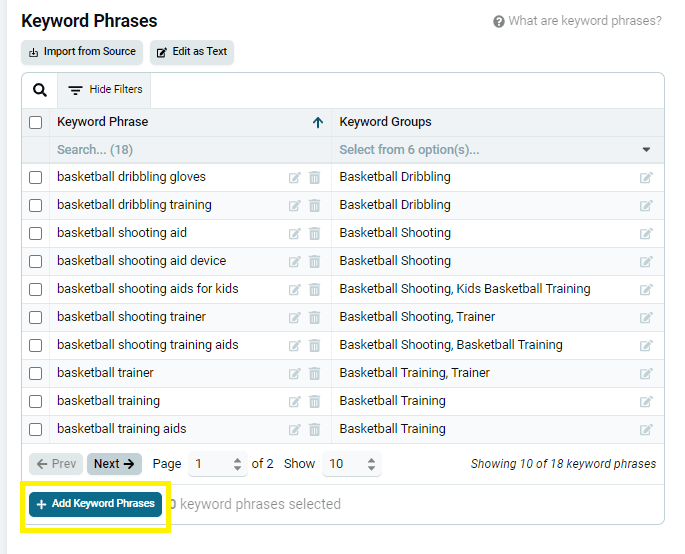Check the 'basketball dribbling training' row

pos(36,205)
